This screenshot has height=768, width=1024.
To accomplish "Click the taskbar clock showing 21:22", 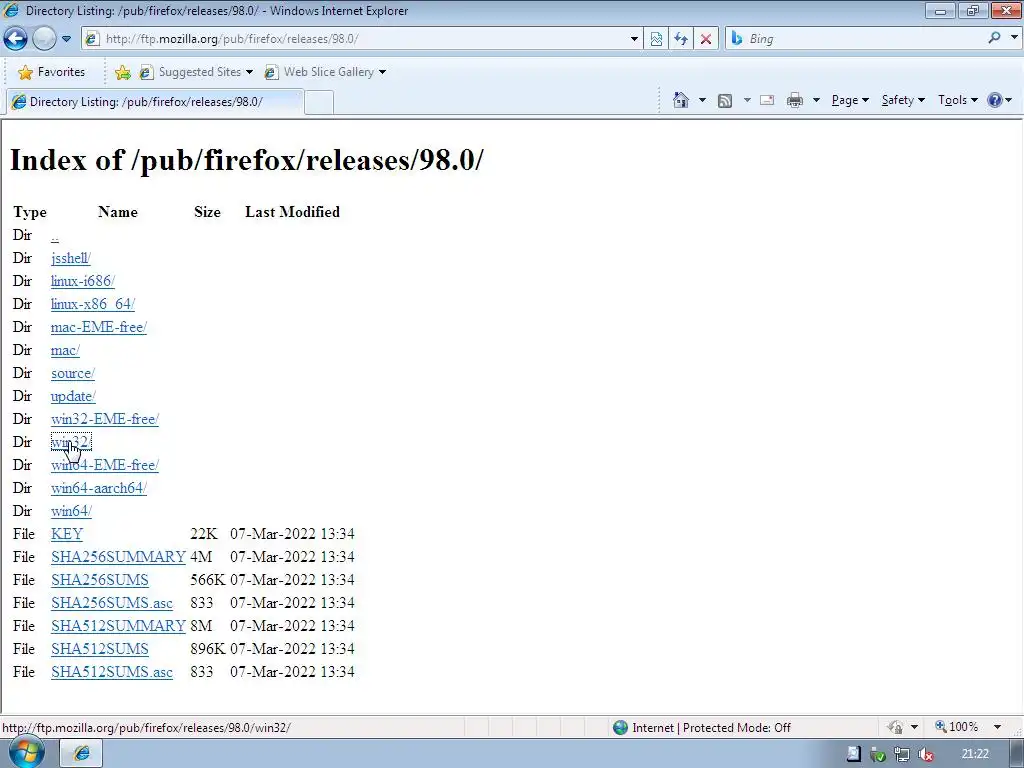I will [975, 754].
